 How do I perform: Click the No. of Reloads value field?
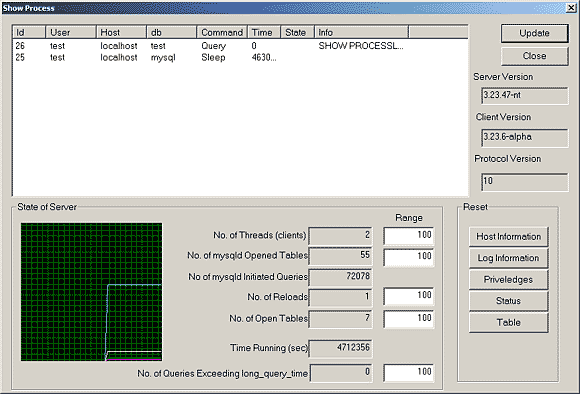[340, 297]
